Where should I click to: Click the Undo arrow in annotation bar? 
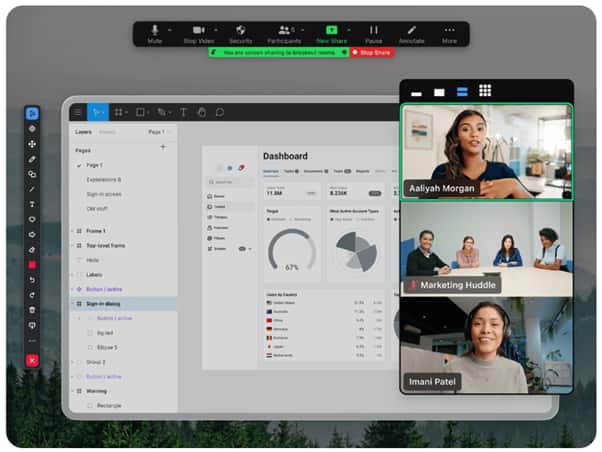pos(32,280)
